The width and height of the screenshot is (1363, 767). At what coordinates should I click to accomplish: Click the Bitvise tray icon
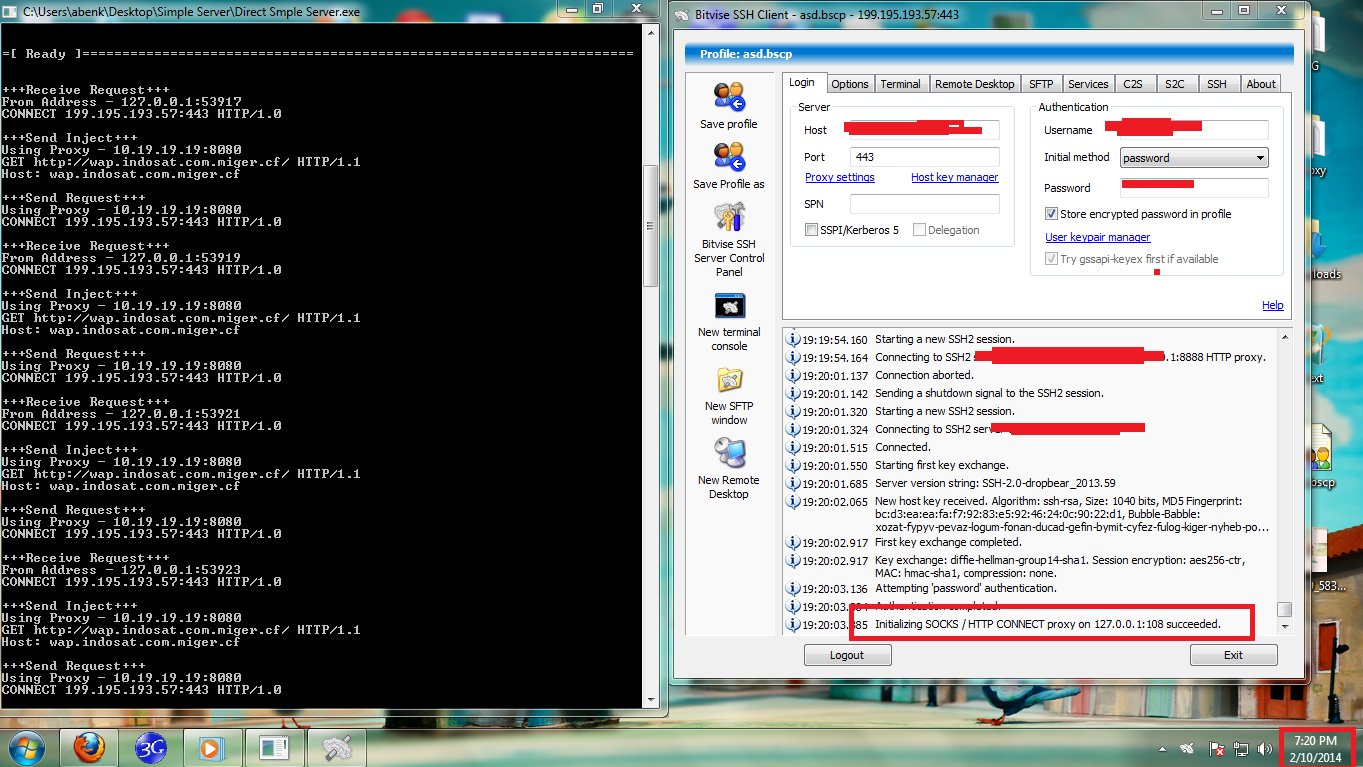(1187, 748)
